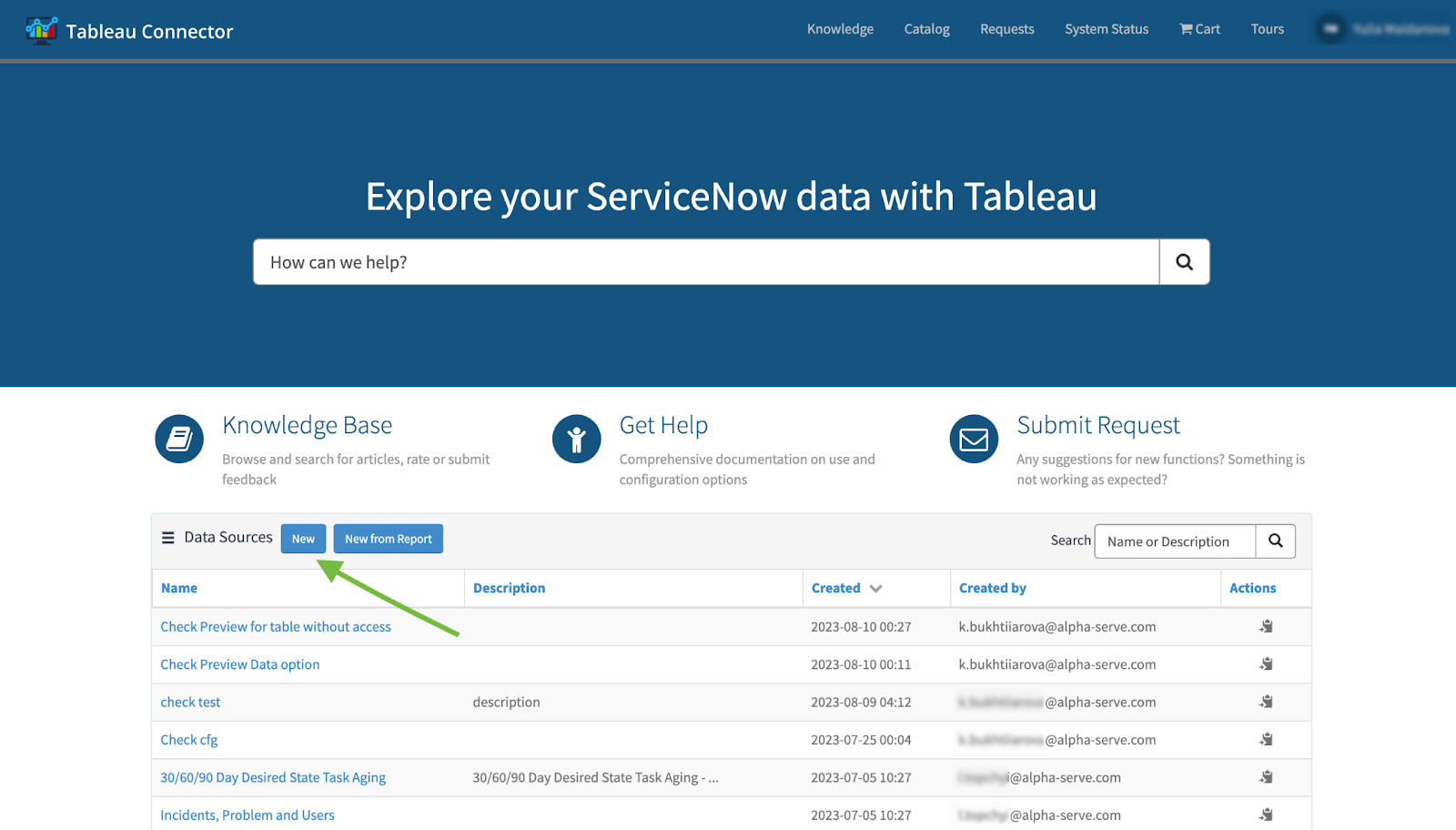Click the Tableau Connector logo icon
Screen dimensions: 1456x830
[x=41, y=30]
